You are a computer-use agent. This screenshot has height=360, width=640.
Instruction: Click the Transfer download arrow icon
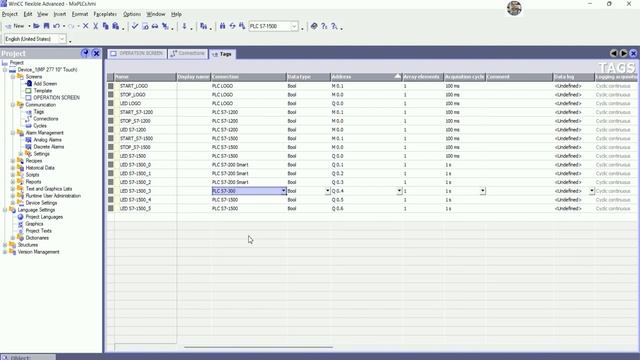(x=184, y=26)
